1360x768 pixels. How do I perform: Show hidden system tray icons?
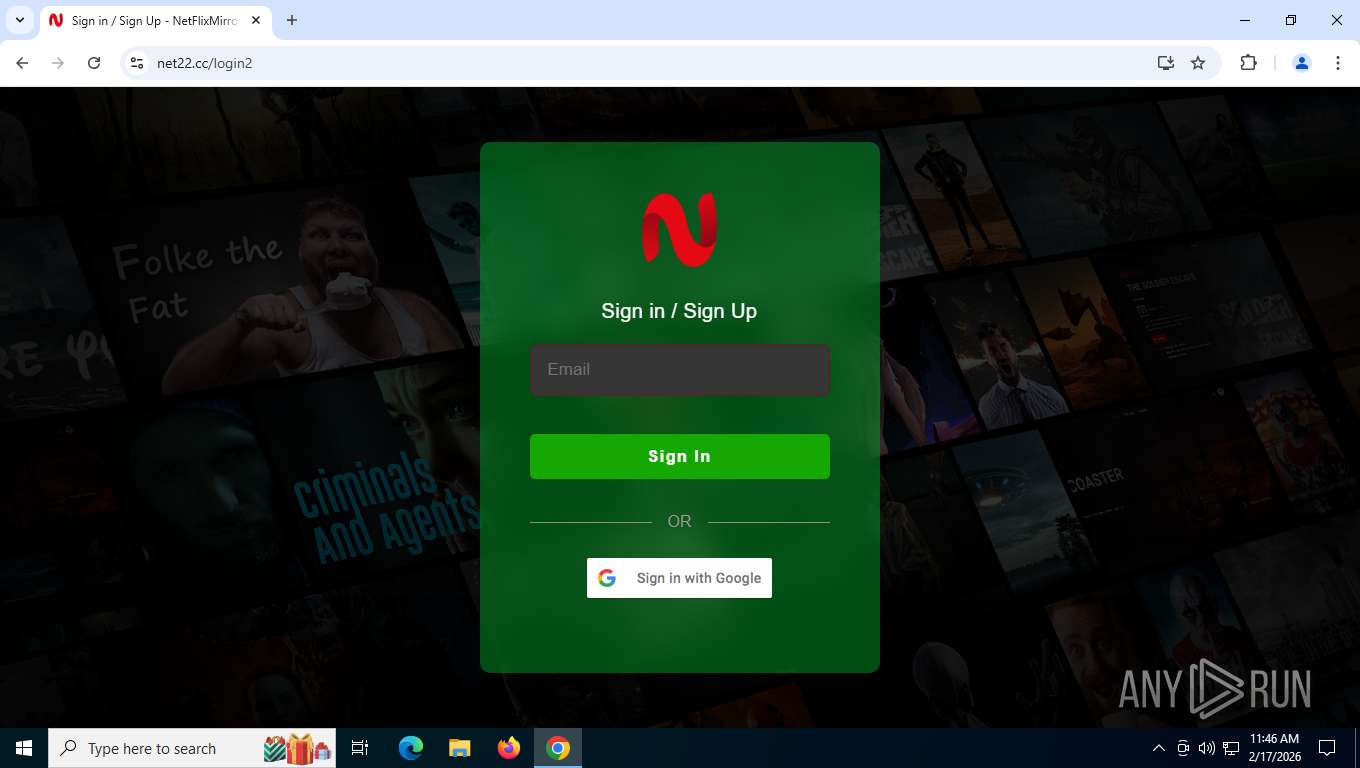1159,748
